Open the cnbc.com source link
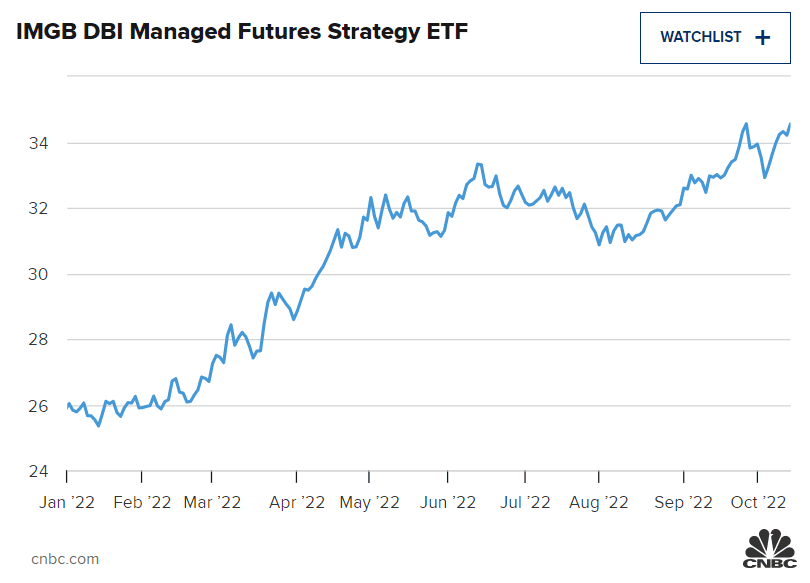 (x=65, y=559)
